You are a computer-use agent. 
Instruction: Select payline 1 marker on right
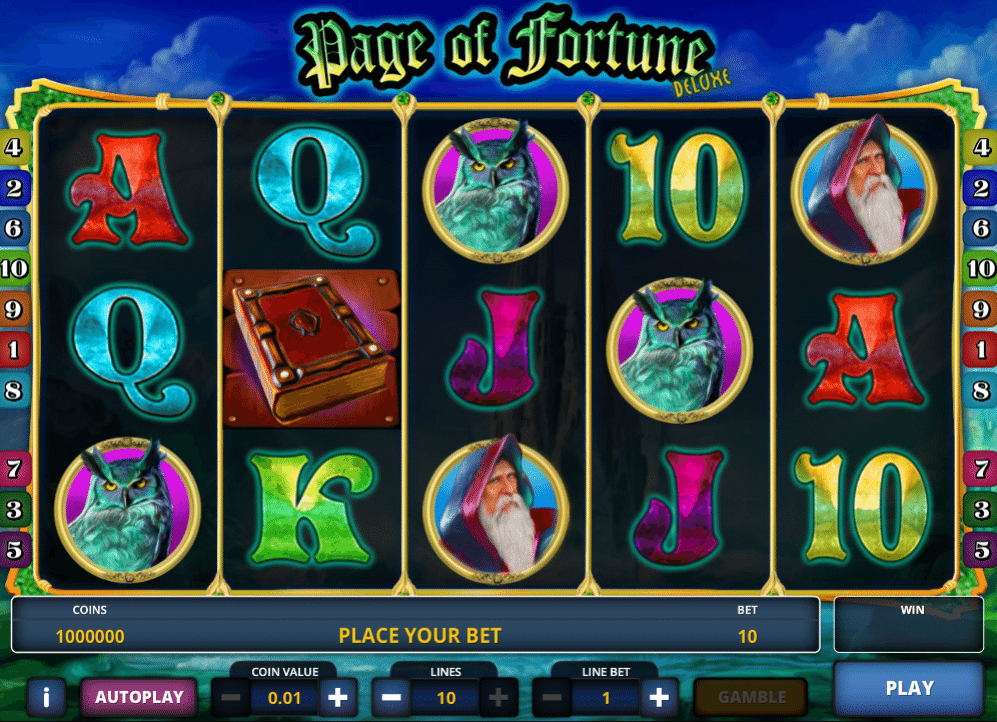[980, 349]
